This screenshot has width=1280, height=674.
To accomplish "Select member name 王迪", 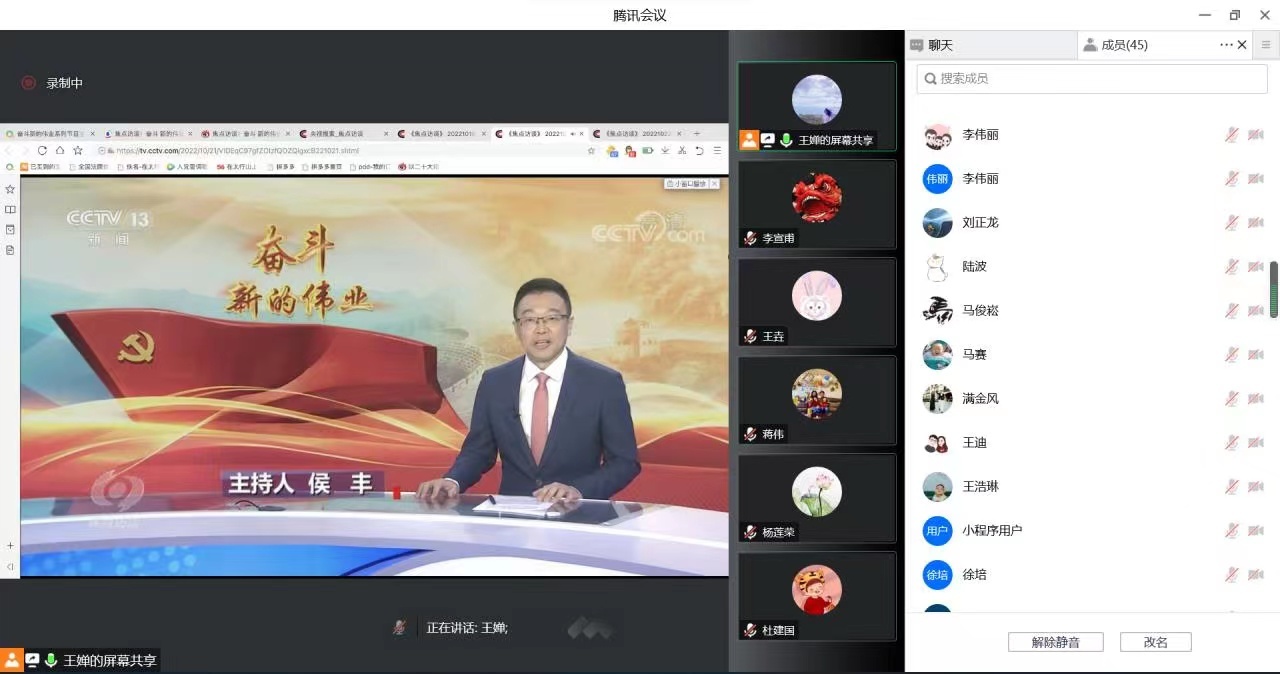I will click(974, 442).
